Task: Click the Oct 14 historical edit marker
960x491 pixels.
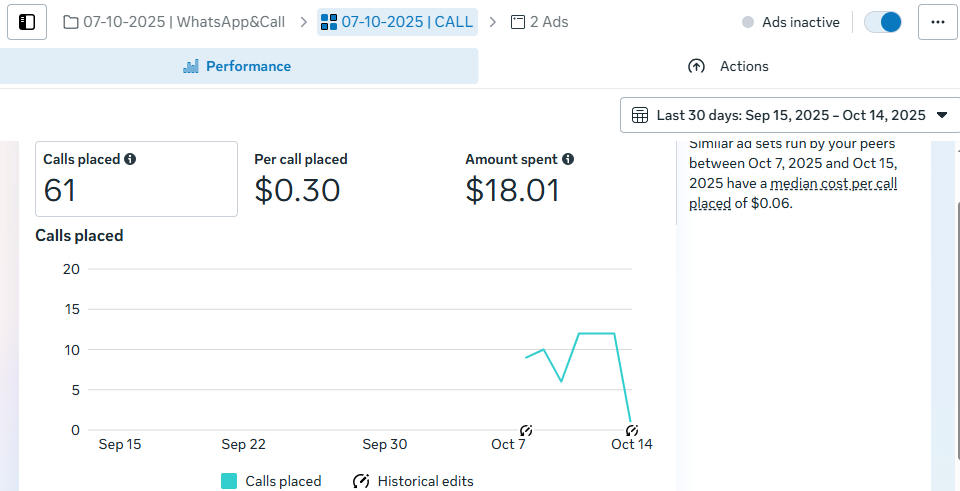Action: pyautogui.click(x=632, y=430)
